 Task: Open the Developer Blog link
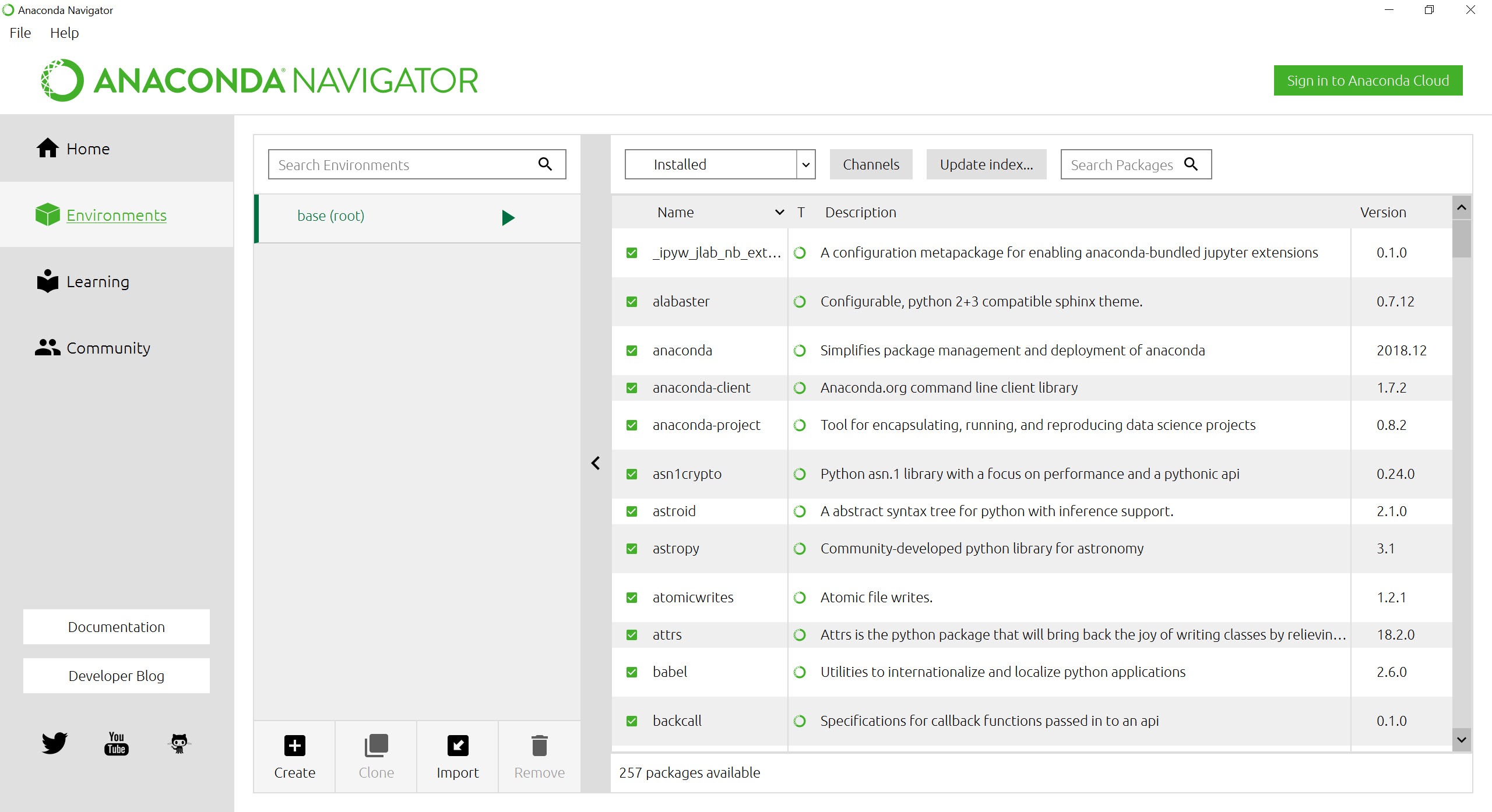pyautogui.click(x=117, y=676)
